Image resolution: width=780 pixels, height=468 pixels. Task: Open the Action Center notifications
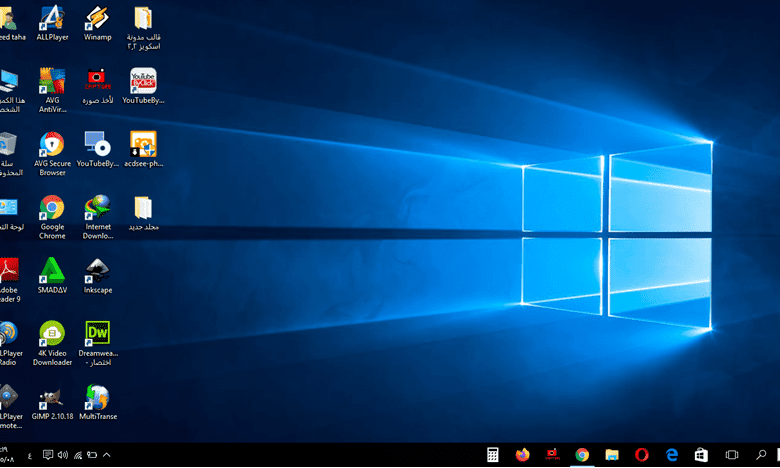48,455
